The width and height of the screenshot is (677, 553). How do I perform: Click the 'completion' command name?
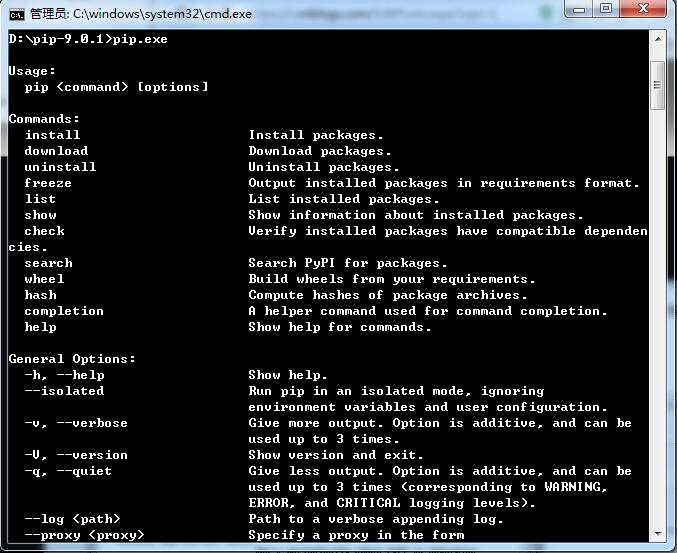pos(64,311)
